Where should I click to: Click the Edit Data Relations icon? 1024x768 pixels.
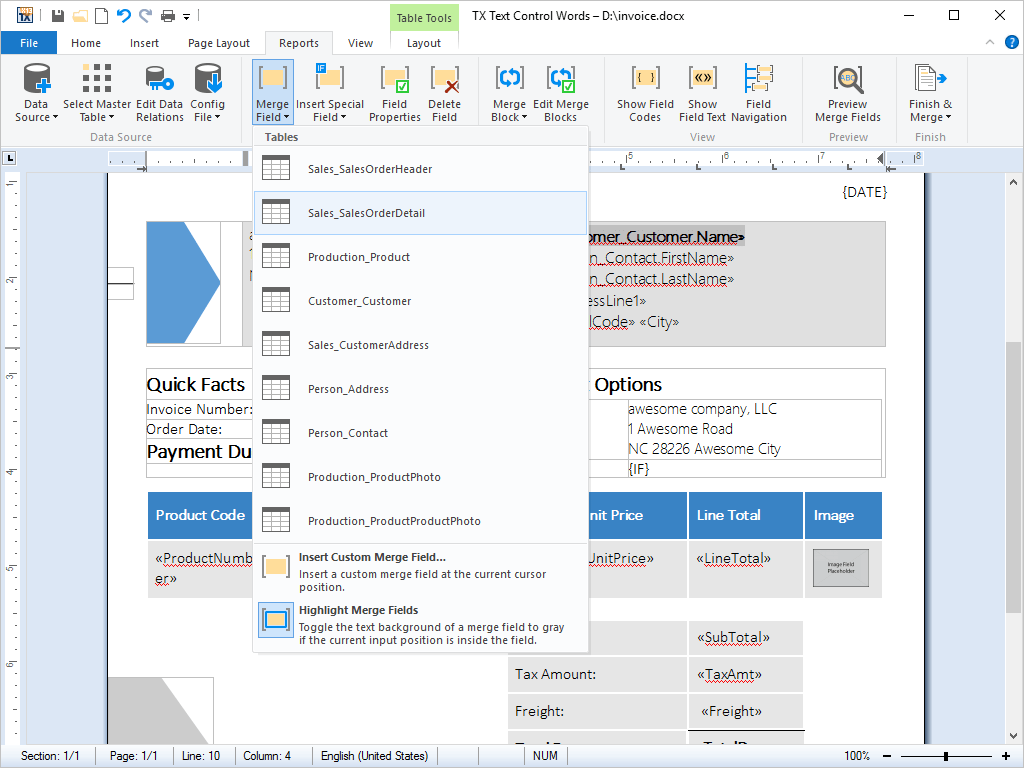(x=159, y=92)
